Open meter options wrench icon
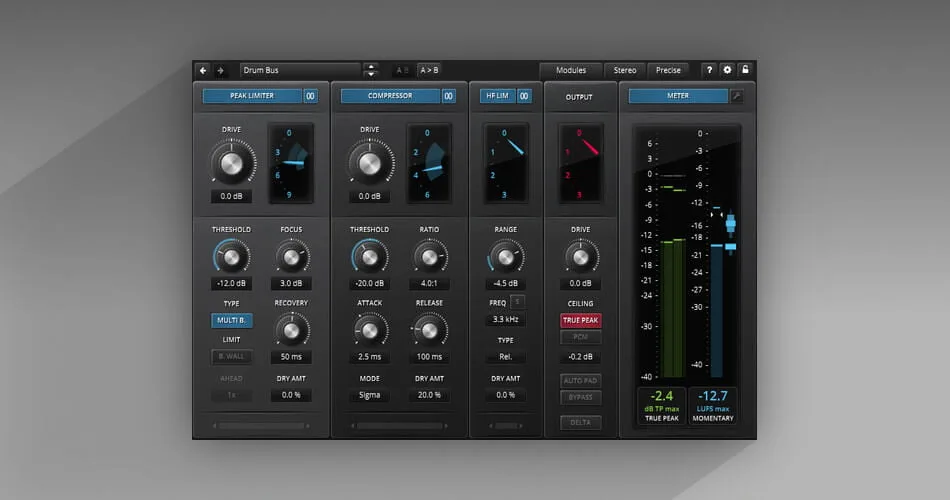This screenshot has height=500, width=950. 737,96
